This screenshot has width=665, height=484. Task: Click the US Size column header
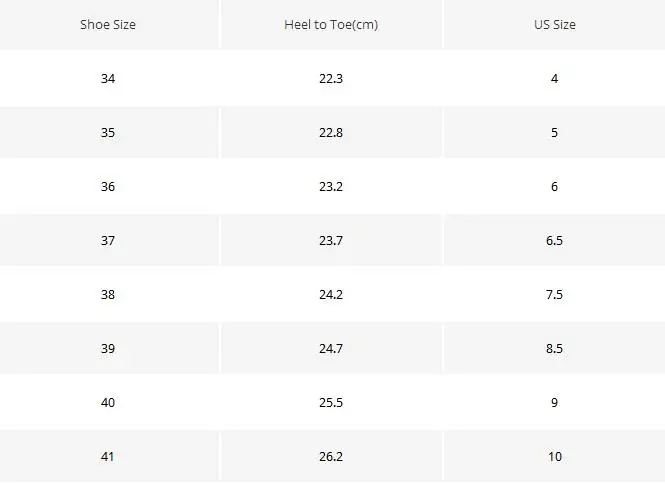click(554, 25)
